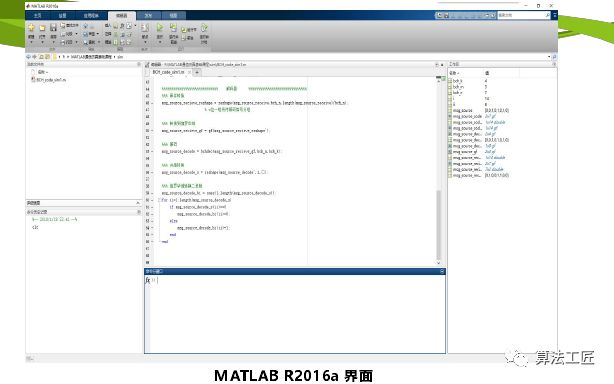
Task: Switch to the Plots (绘图) ribbon tab
Action: (63, 15)
